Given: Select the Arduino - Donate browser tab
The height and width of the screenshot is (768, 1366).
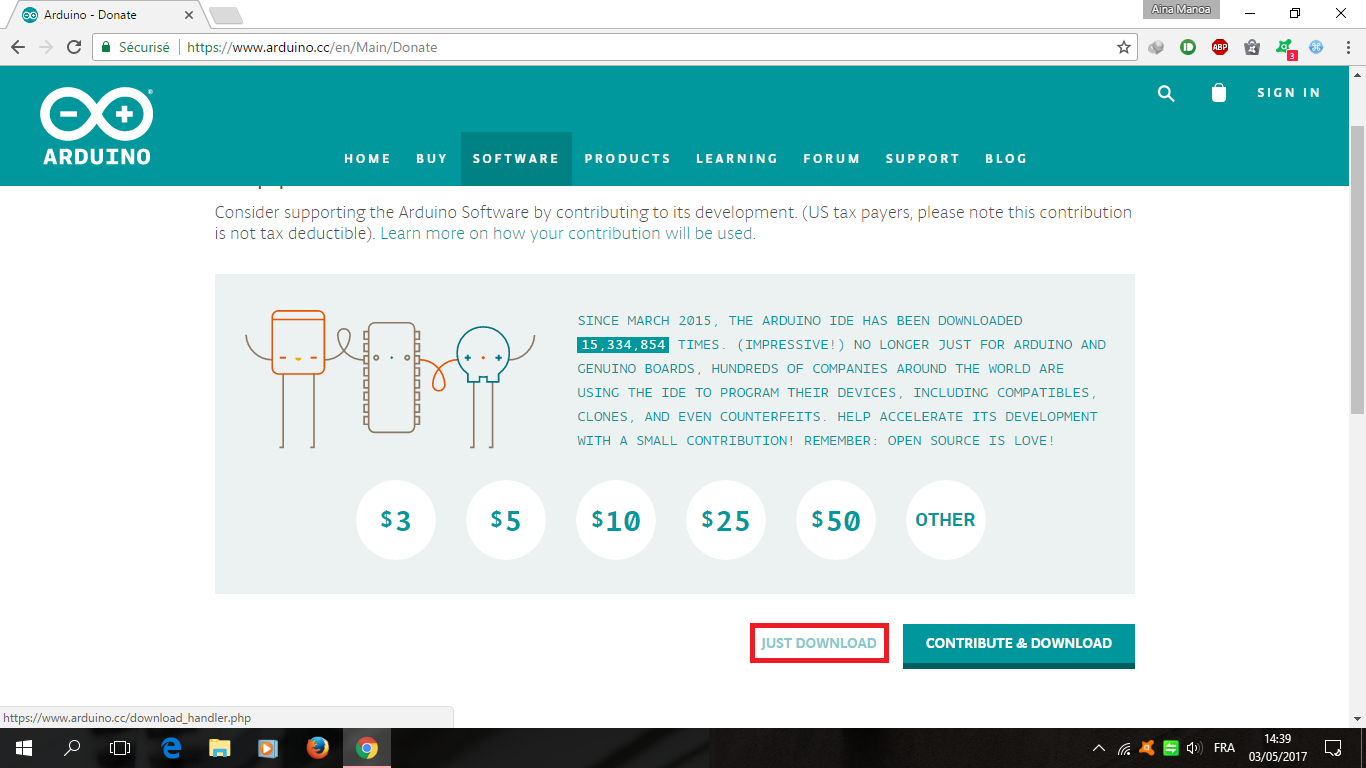Looking at the screenshot, I should (x=90, y=15).
